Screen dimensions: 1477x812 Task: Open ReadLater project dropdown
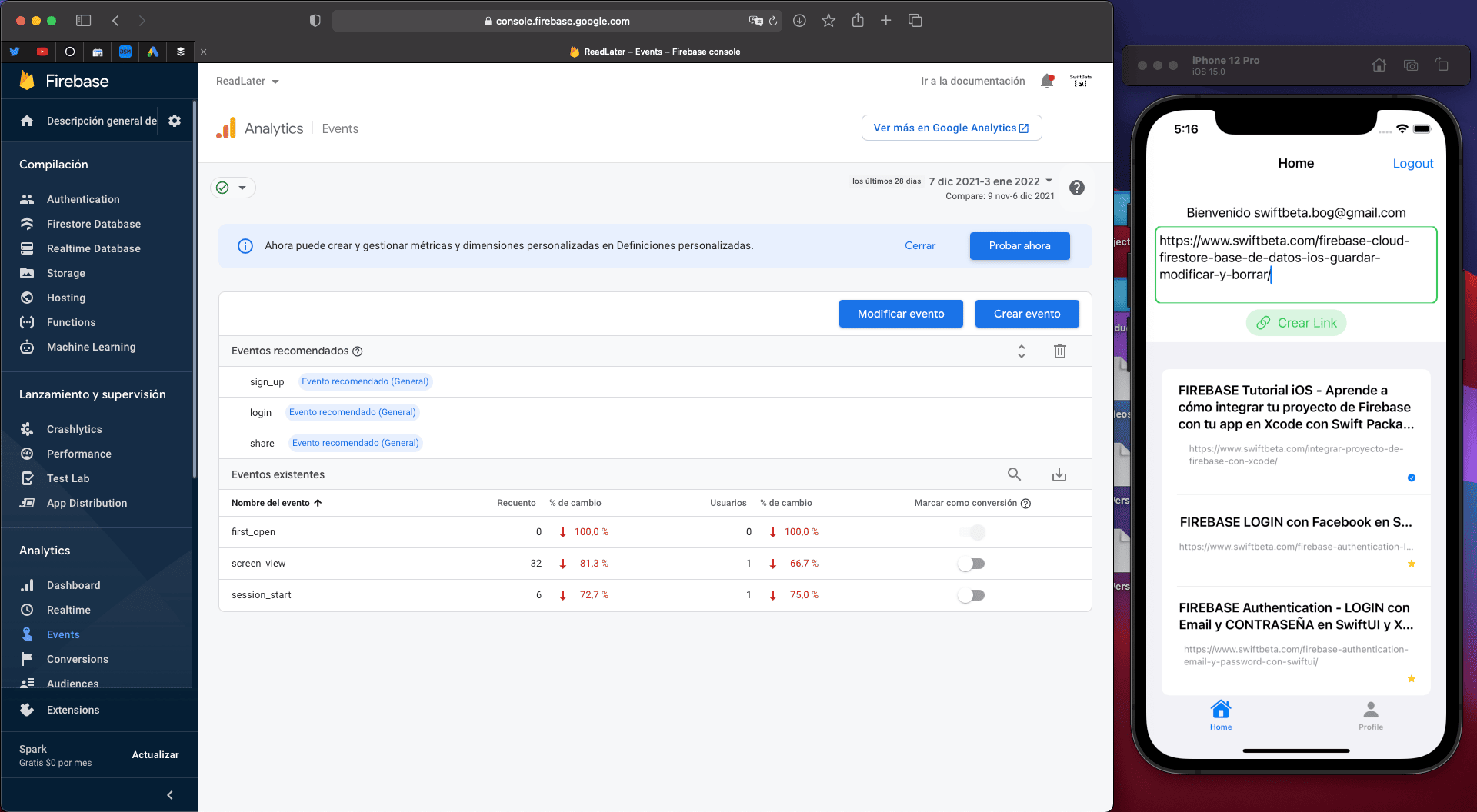[x=247, y=81]
